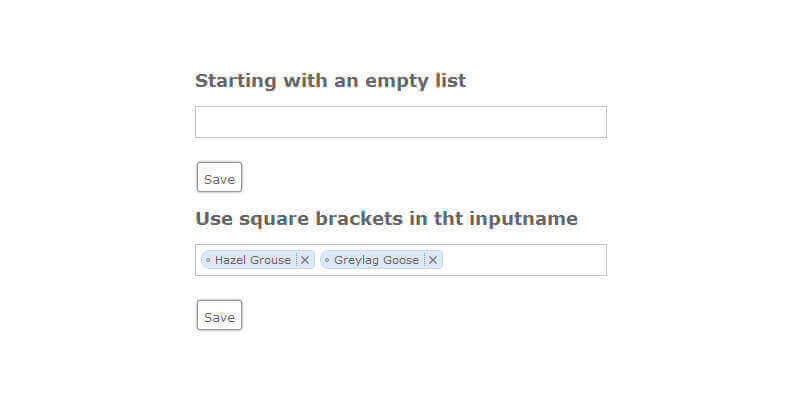Click the bullet dot on Greylag Goose tag
Screen dimensions: 800x400
(327, 260)
